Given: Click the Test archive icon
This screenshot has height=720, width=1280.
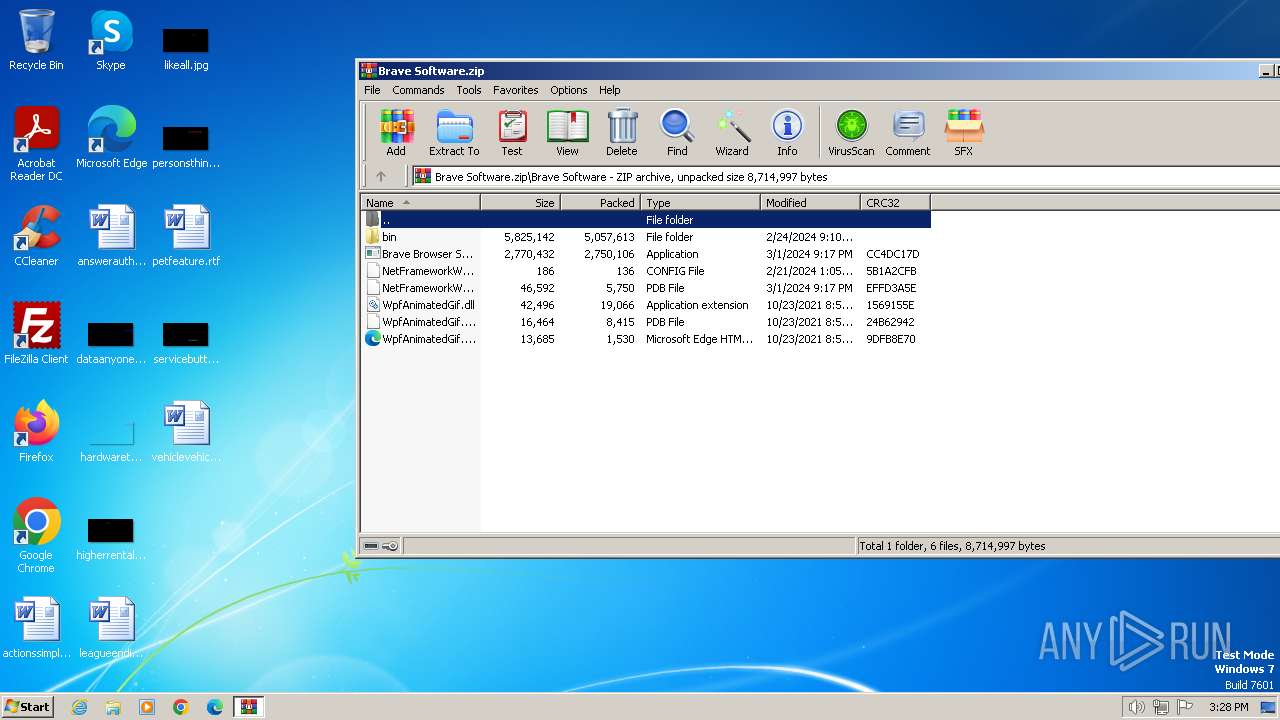Looking at the screenshot, I should click(512, 133).
